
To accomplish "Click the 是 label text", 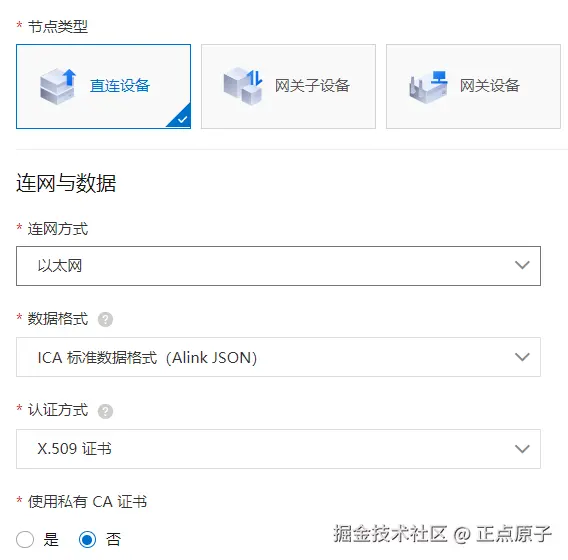I will 51,540.
